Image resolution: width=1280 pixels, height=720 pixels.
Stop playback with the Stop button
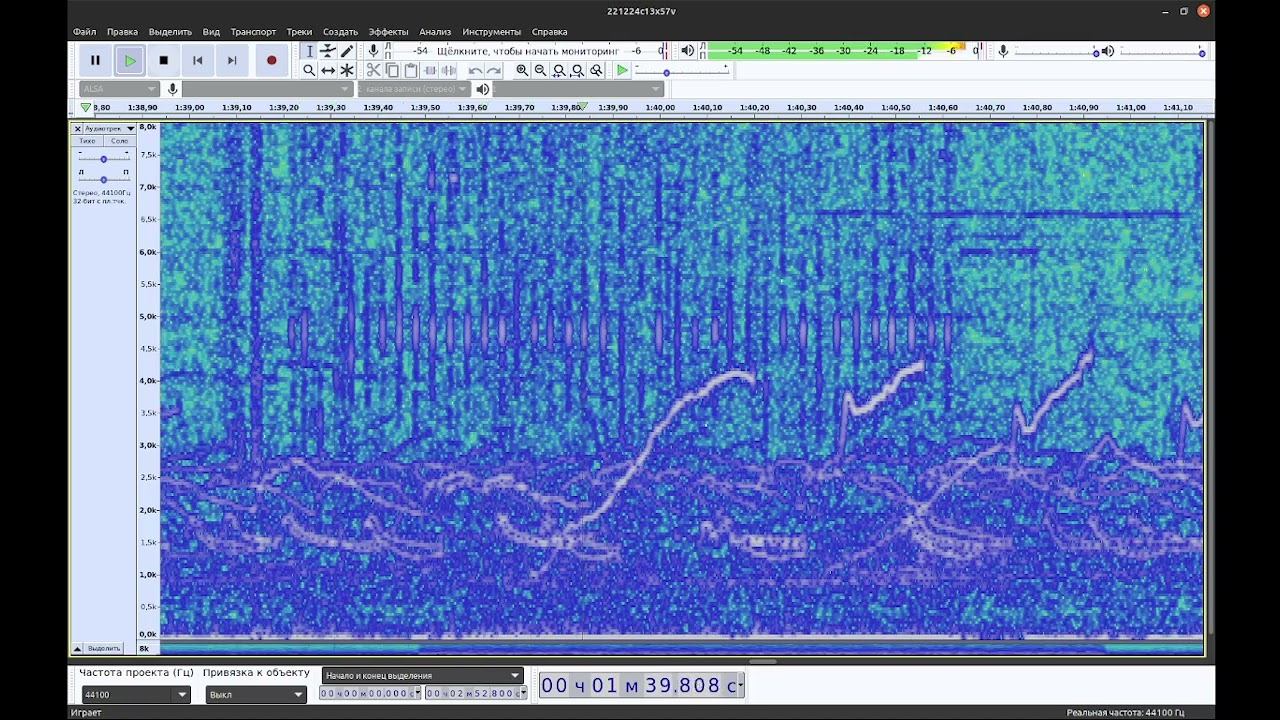coord(164,60)
